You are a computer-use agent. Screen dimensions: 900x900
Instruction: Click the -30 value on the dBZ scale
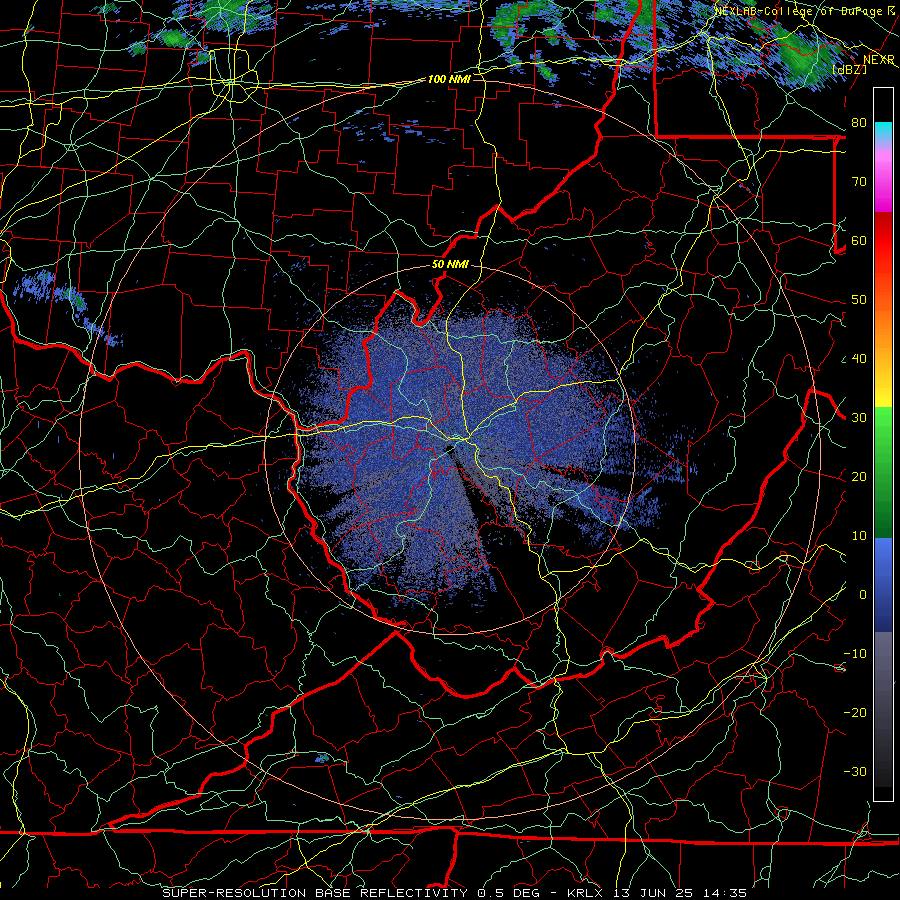point(855,772)
